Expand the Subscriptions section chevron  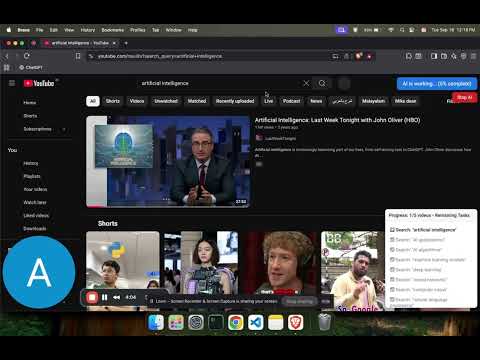(64, 129)
